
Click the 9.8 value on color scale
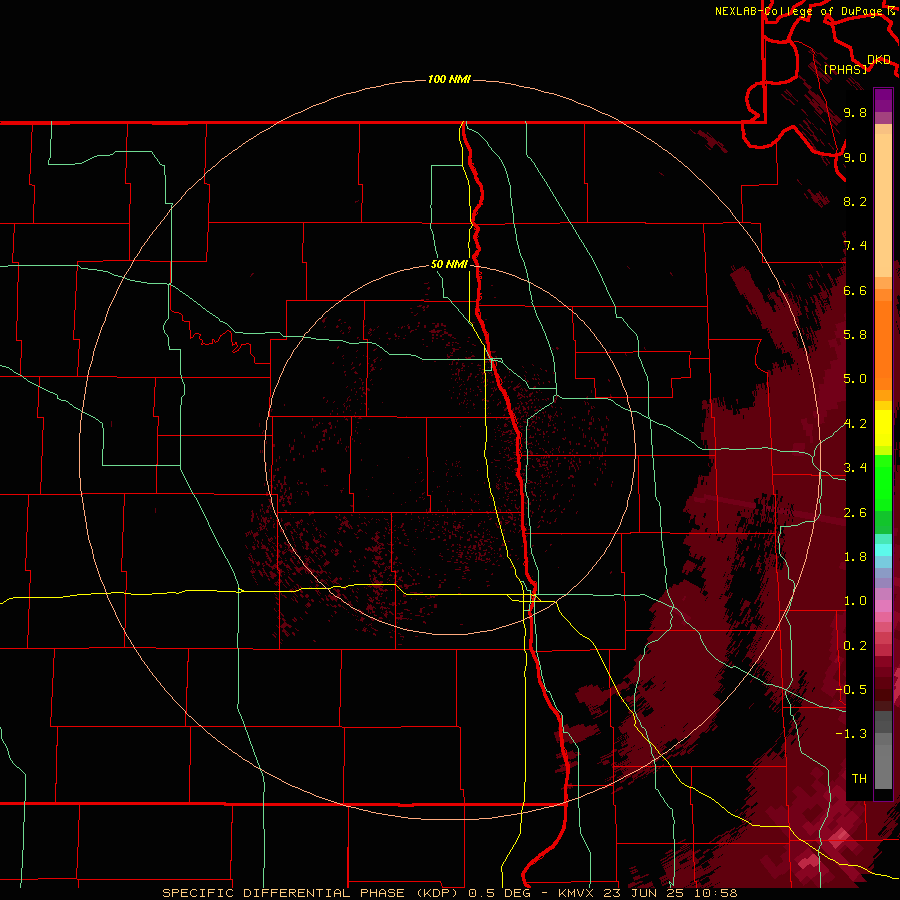point(855,112)
